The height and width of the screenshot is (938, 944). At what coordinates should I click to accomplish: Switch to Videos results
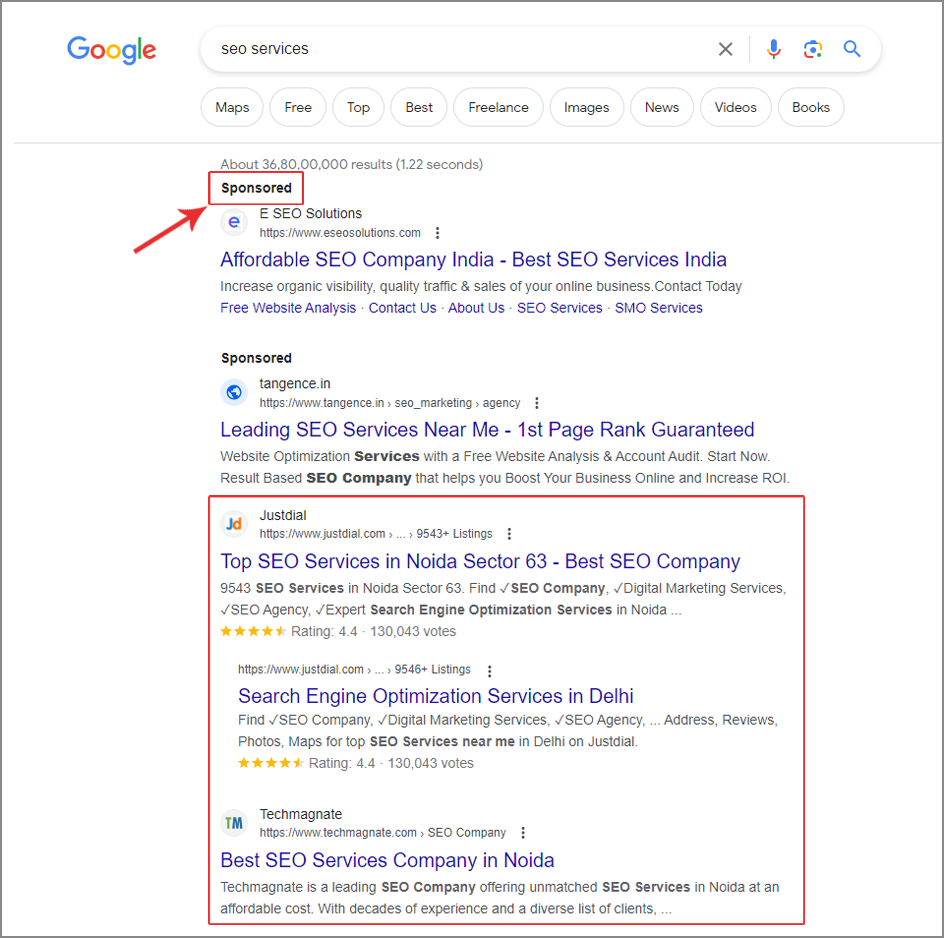[736, 107]
